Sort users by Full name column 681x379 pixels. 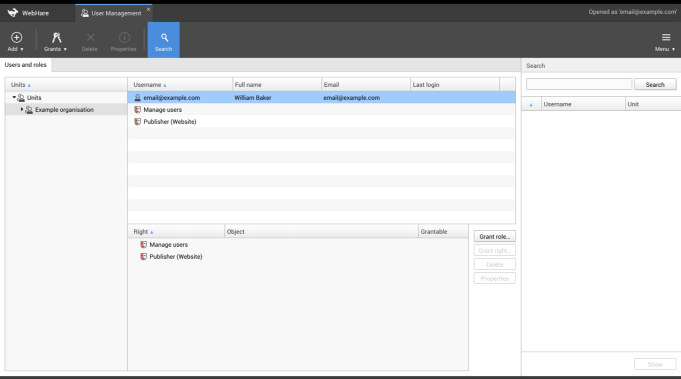coord(277,85)
